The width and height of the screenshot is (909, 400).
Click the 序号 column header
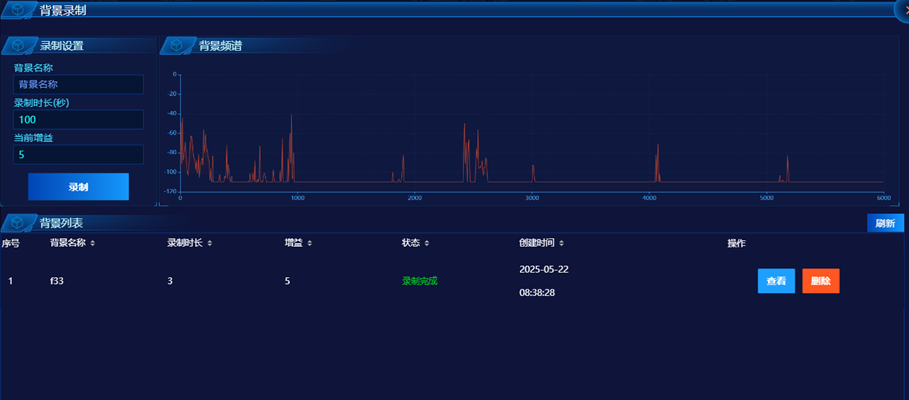coord(10,243)
